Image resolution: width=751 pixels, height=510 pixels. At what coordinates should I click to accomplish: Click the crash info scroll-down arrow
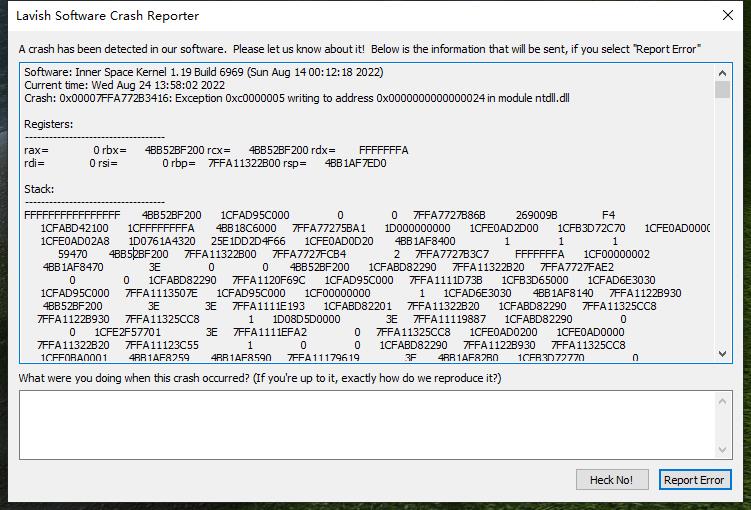(x=722, y=353)
